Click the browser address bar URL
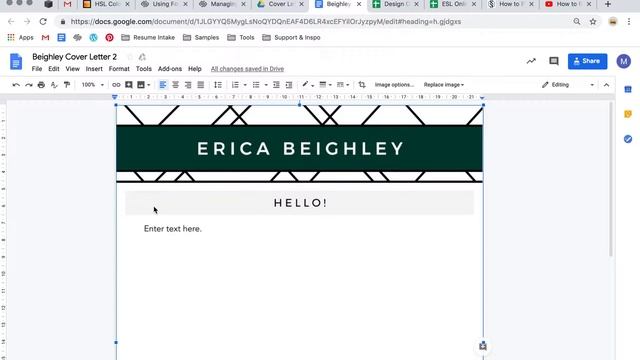The image size is (640, 360). pos(266,22)
